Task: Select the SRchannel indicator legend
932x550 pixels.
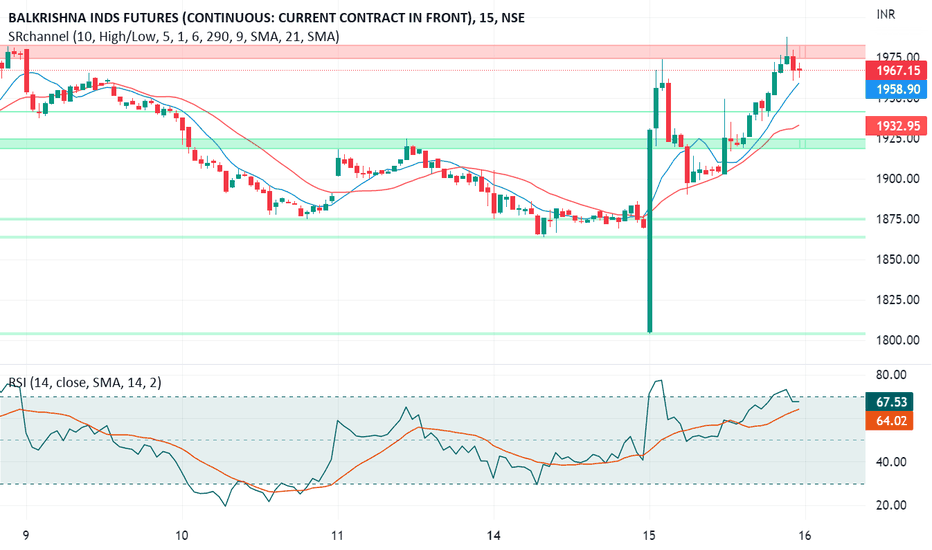Action: (174, 37)
